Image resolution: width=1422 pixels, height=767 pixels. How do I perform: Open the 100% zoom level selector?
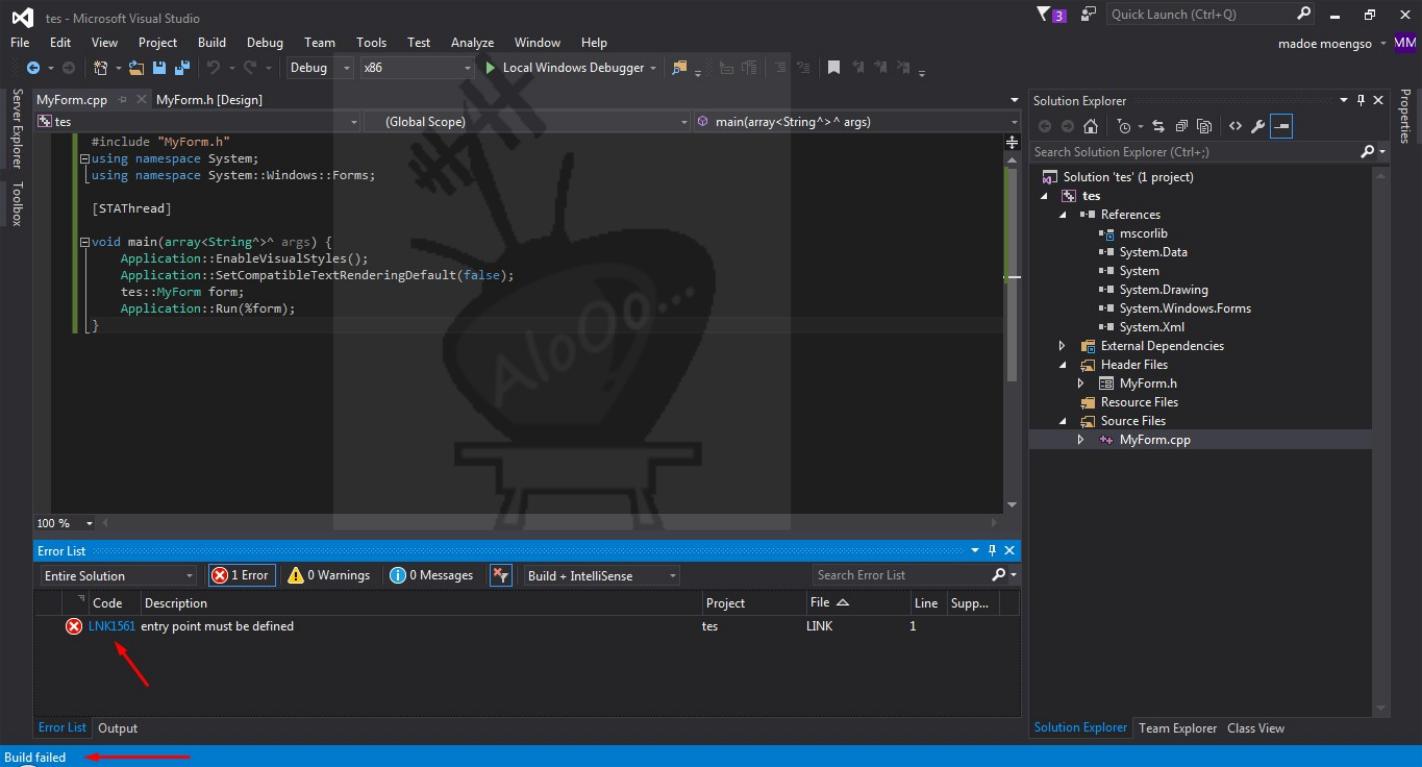point(65,522)
